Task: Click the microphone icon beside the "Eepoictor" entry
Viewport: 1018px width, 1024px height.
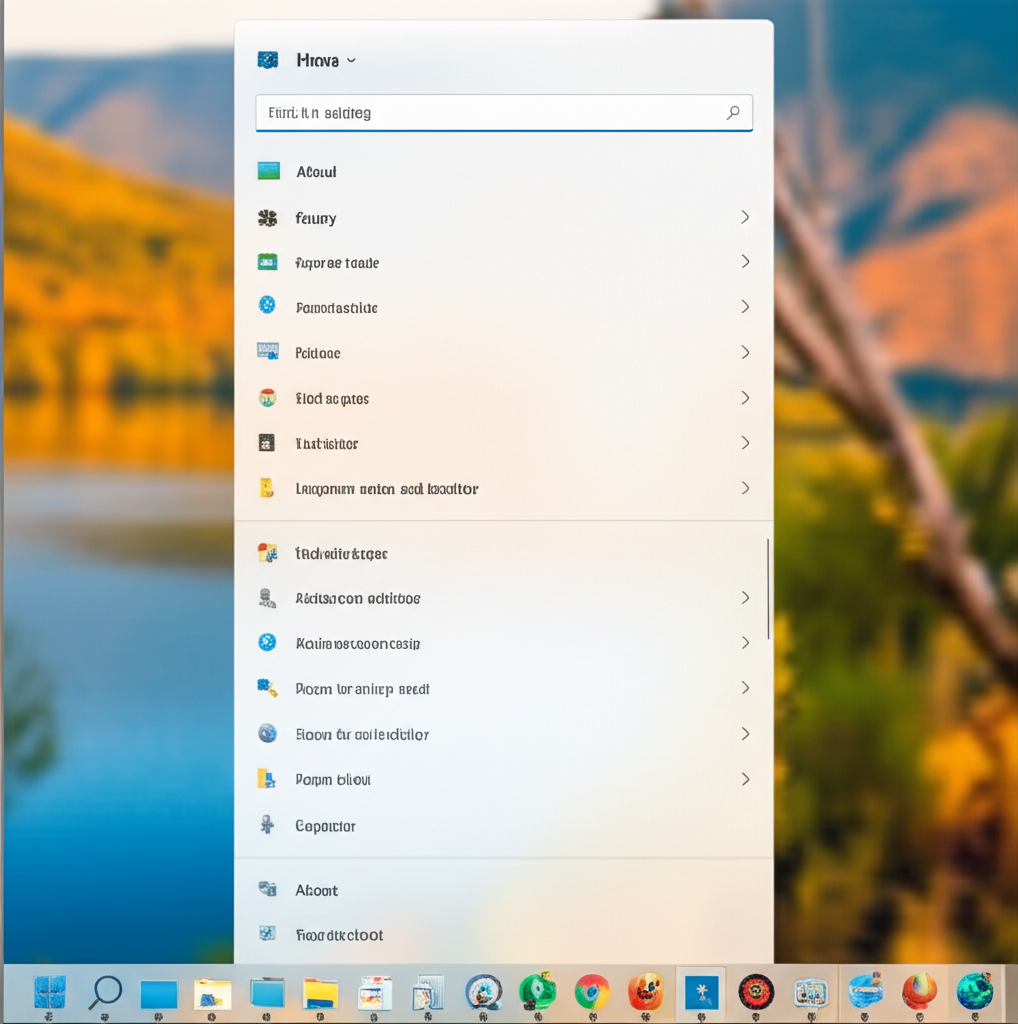Action: (x=267, y=825)
